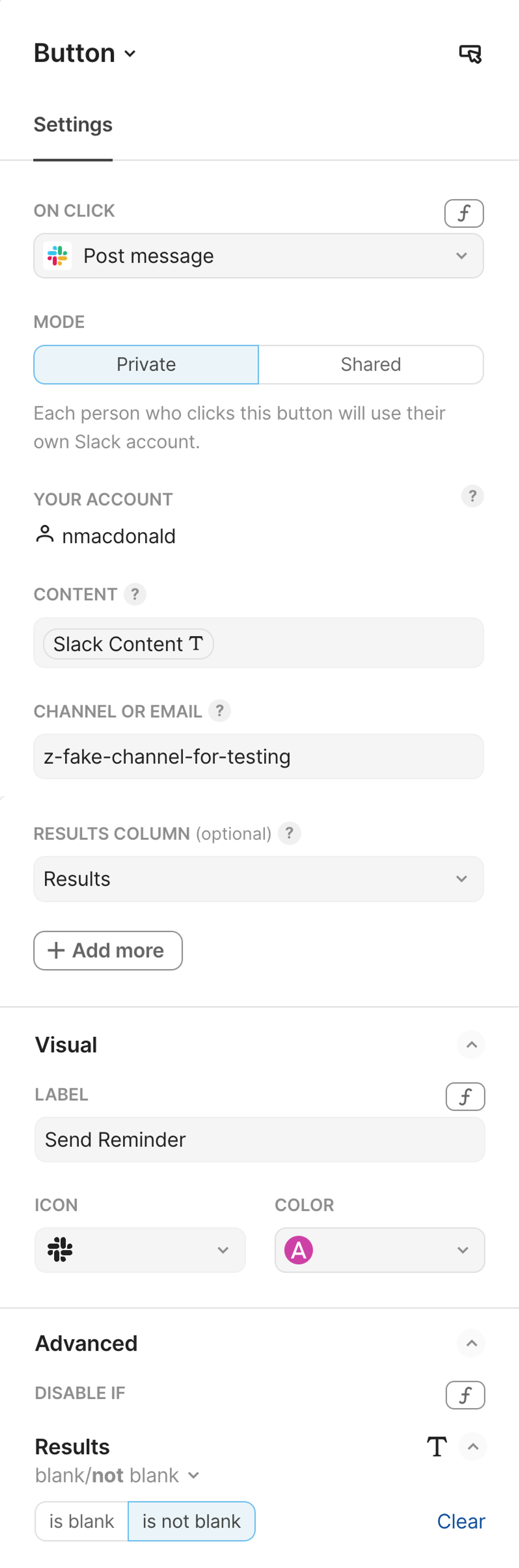
Task: Open the Color picker with pink swatch
Action: (x=380, y=1250)
